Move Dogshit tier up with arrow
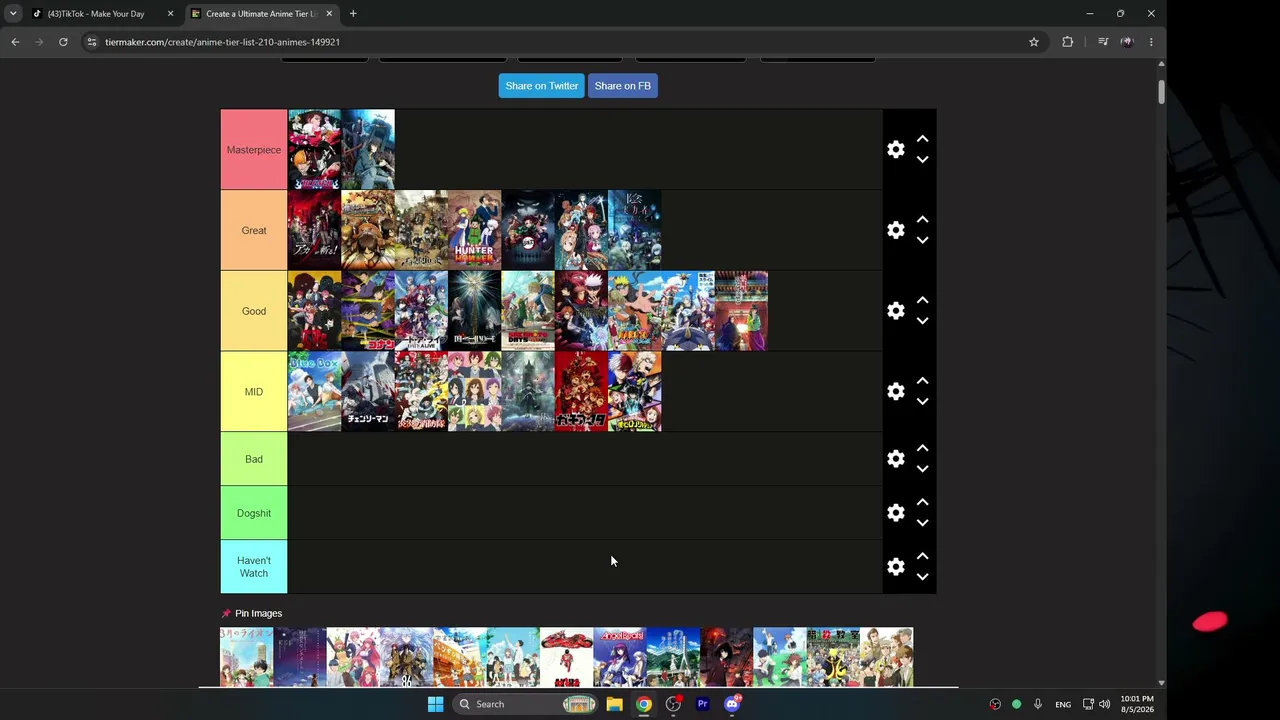Image resolution: width=1280 pixels, height=720 pixels. coord(923,502)
